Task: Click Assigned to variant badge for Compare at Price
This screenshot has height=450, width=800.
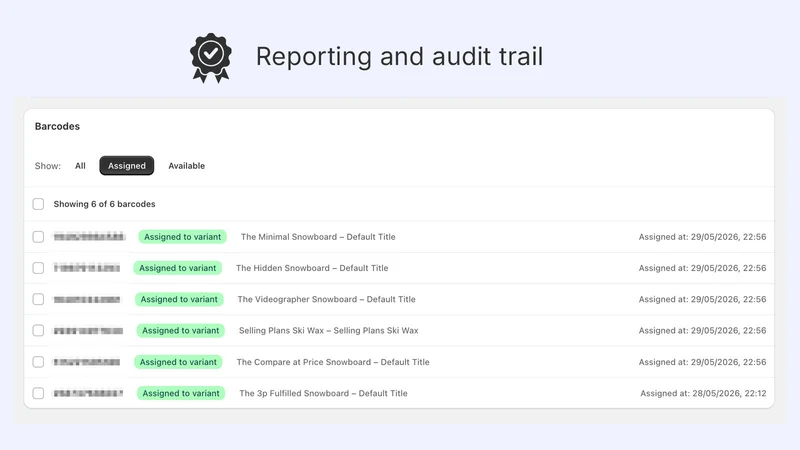Action: click(x=178, y=362)
